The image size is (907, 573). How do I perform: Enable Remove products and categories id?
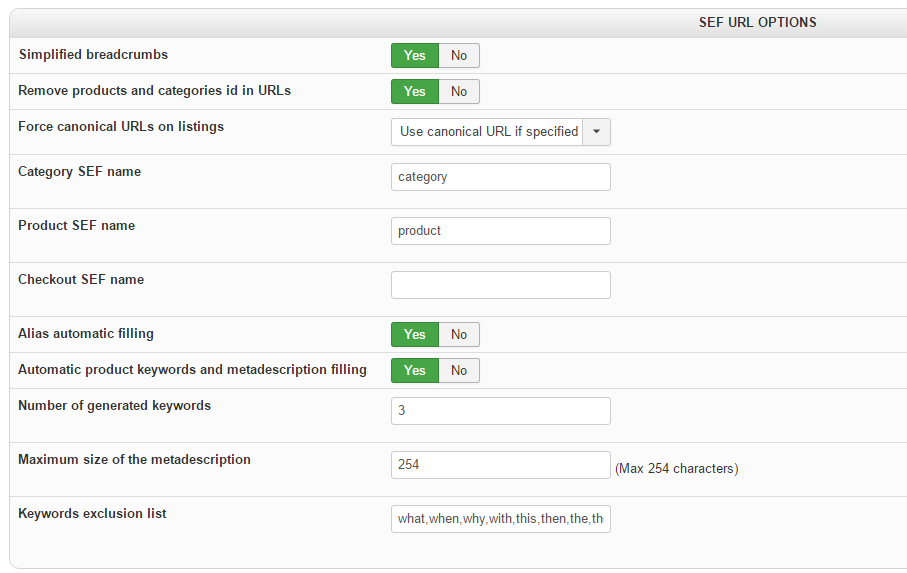pos(414,91)
